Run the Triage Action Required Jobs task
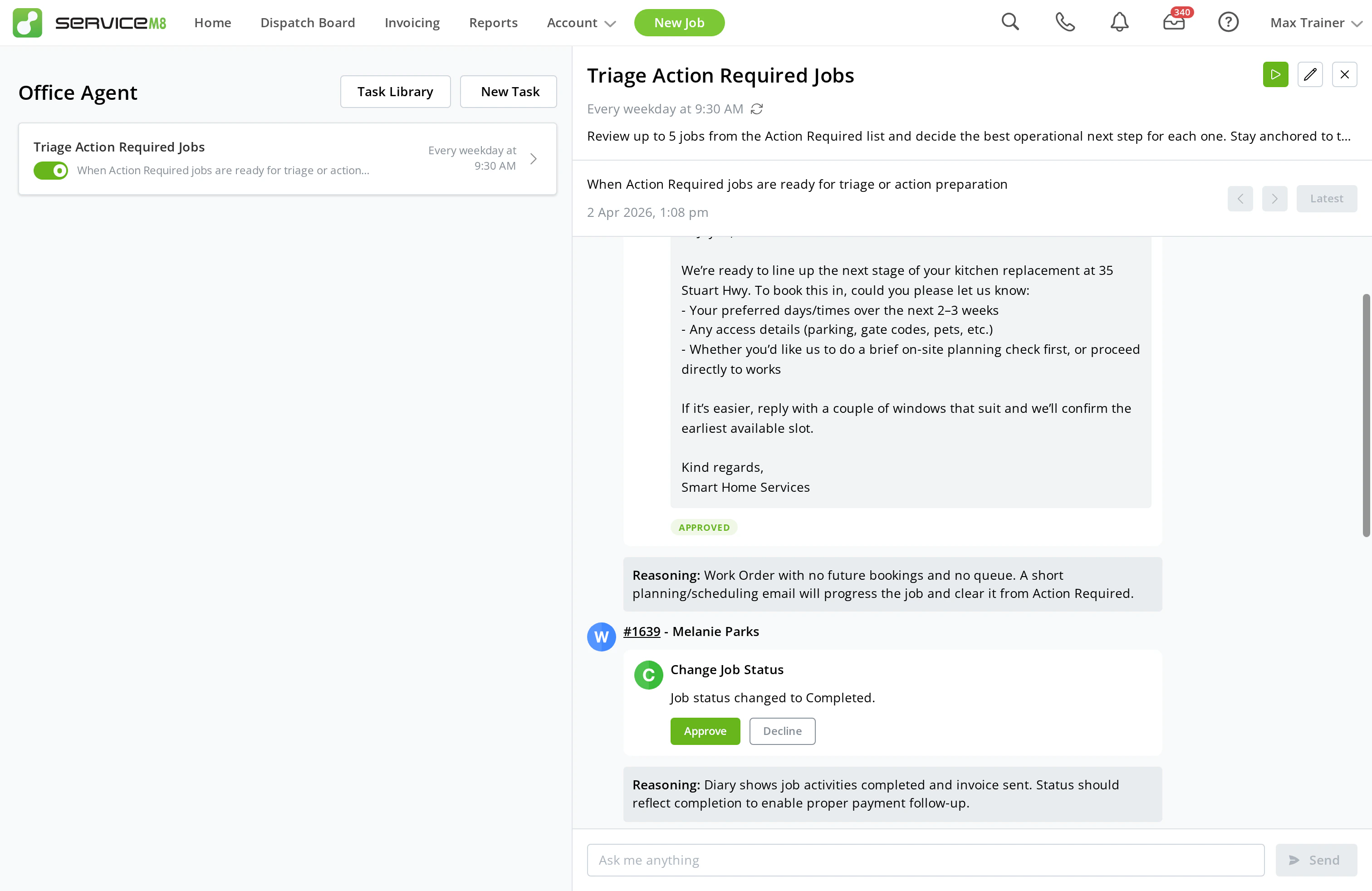 tap(1276, 74)
